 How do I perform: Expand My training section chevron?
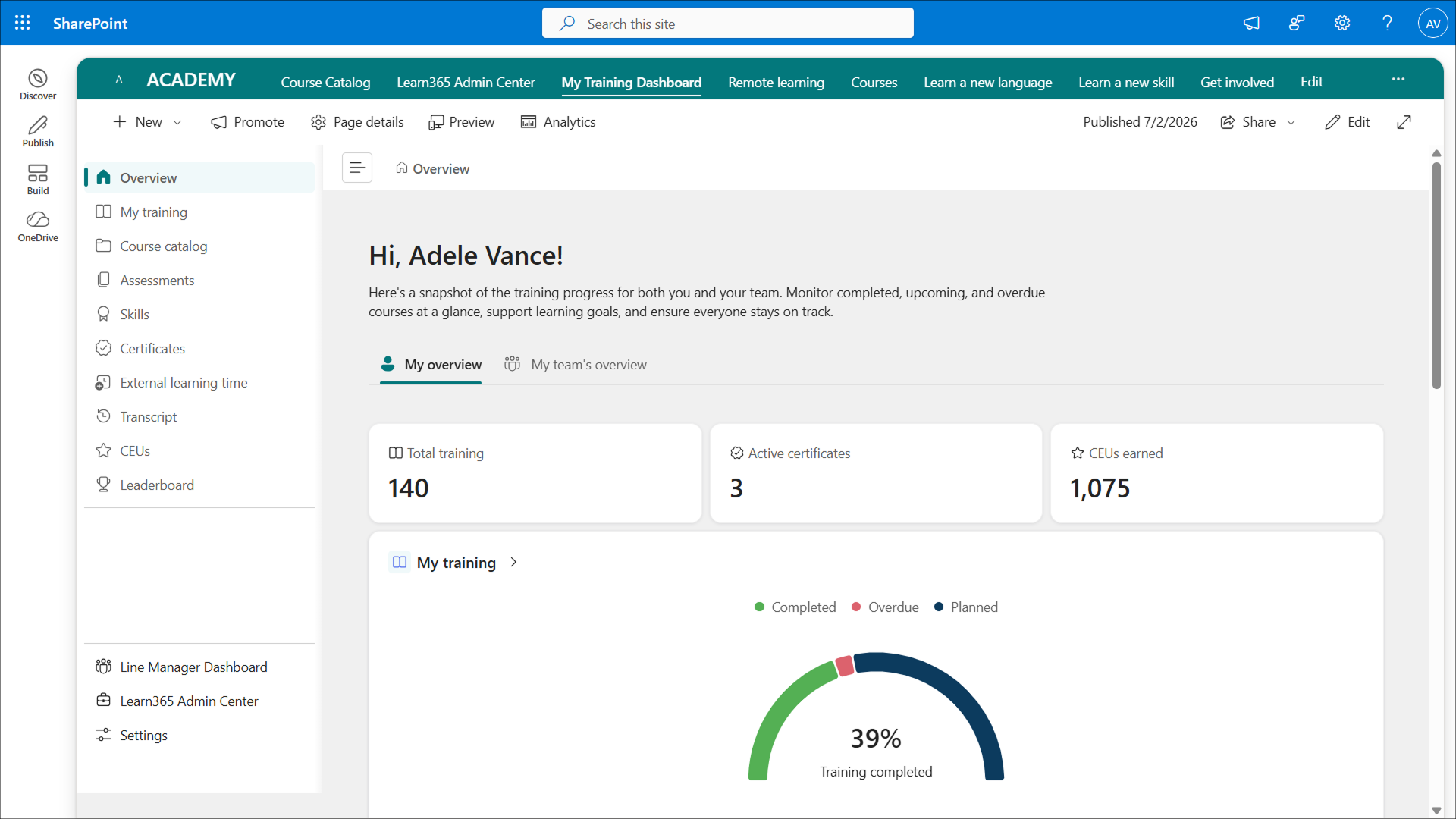pyautogui.click(x=513, y=562)
